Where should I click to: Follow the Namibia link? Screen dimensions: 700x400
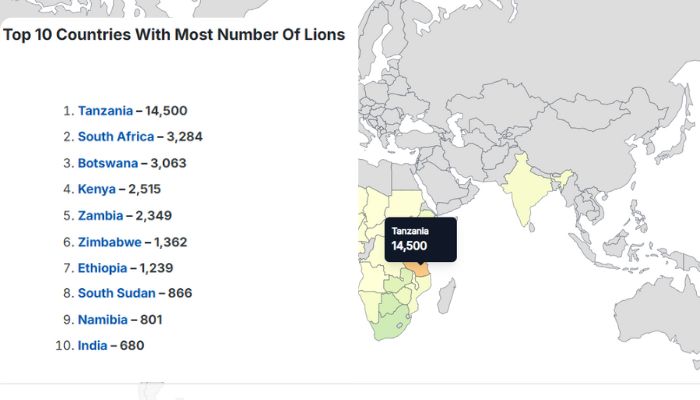click(x=102, y=319)
